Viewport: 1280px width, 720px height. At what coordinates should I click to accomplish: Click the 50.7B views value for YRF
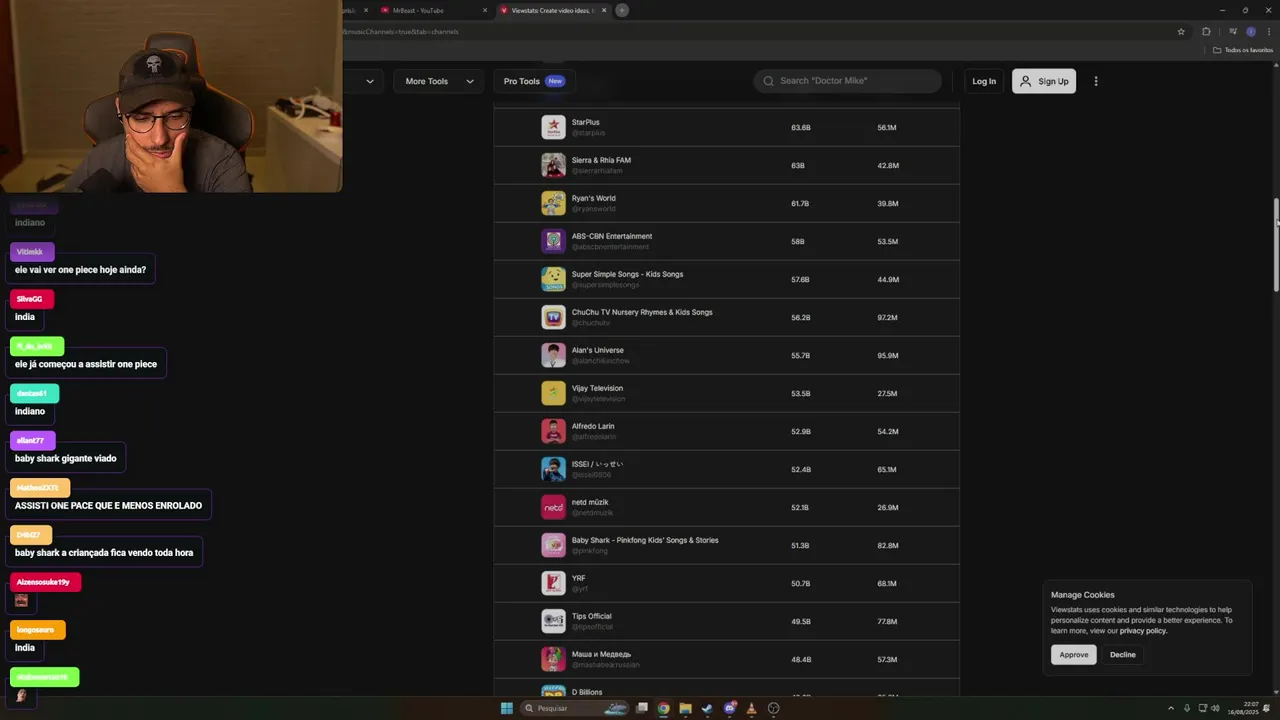click(x=801, y=584)
